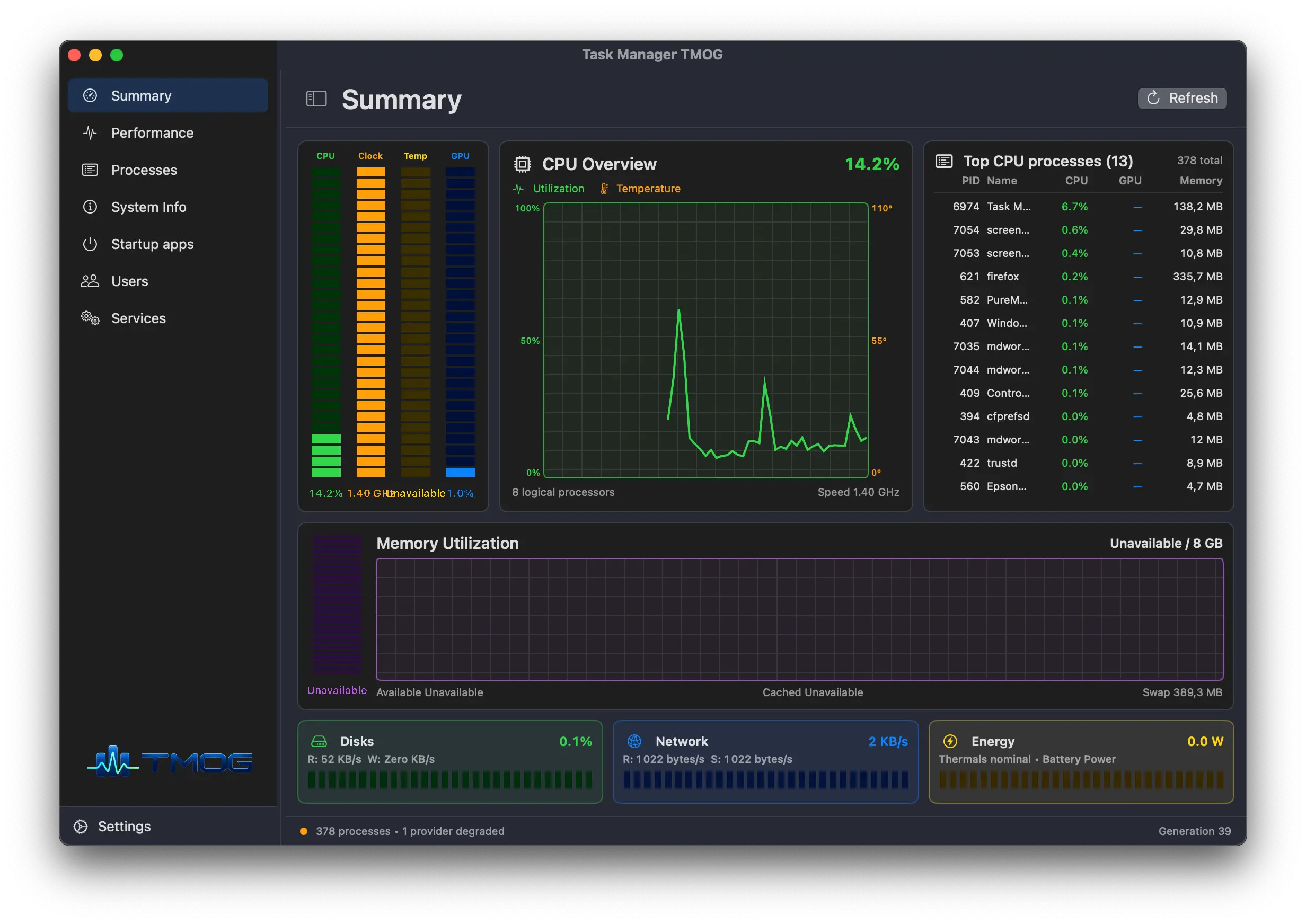The width and height of the screenshot is (1306, 924).
Task: Click '8 logical processors' label
Action: pyautogui.click(x=563, y=492)
